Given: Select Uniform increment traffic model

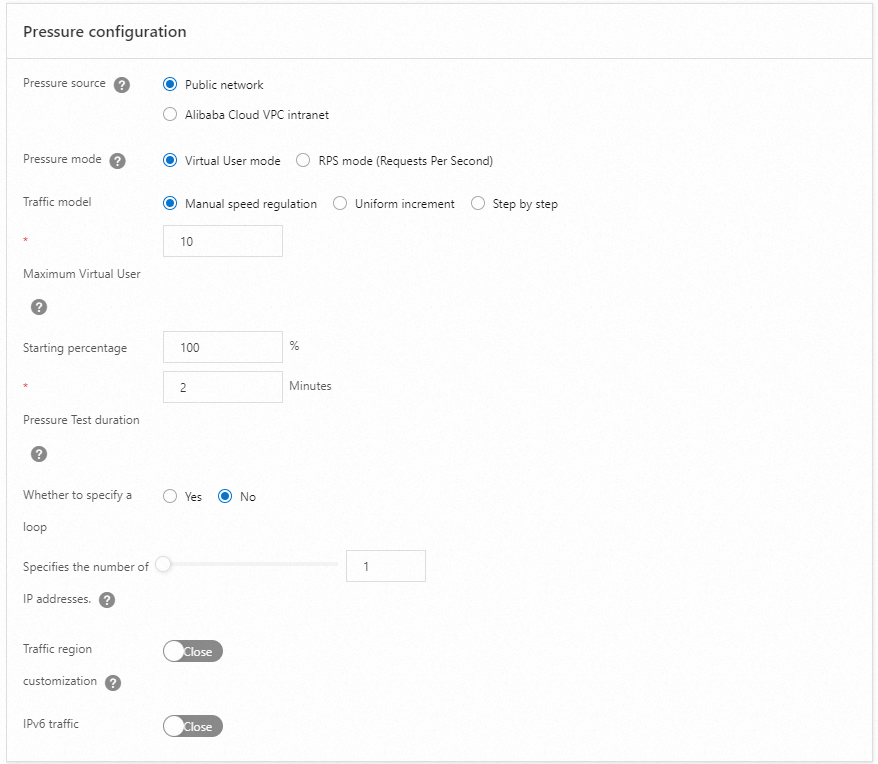Looking at the screenshot, I should click(340, 203).
